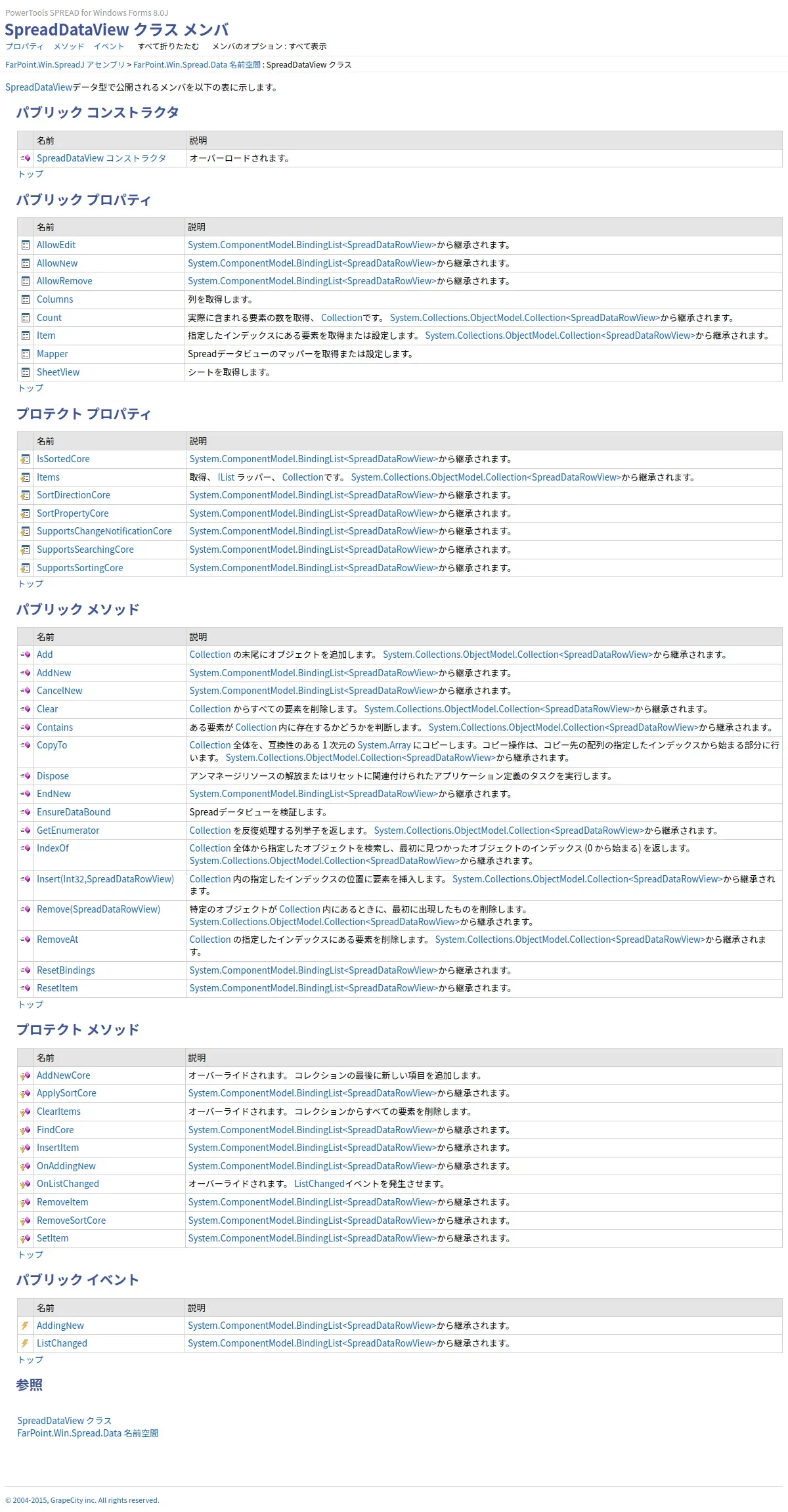The image size is (788, 1512).
Task: Click the protected method icon beside AddNewCore
Action: click(x=26, y=1075)
